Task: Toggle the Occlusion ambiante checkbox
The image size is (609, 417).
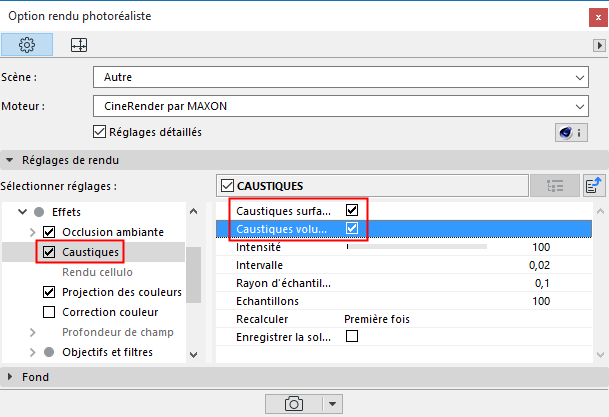Action: pyautogui.click(x=49, y=232)
